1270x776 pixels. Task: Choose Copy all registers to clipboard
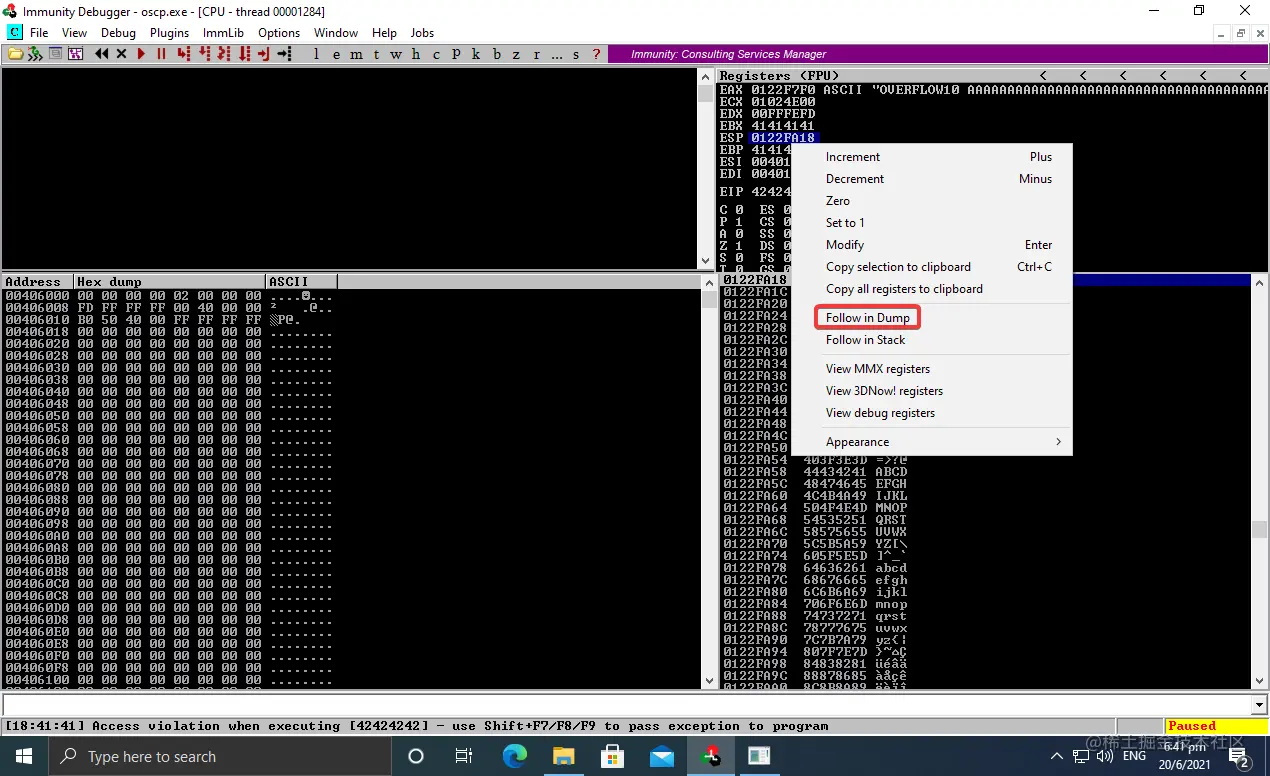pyautogui.click(x=904, y=289)
